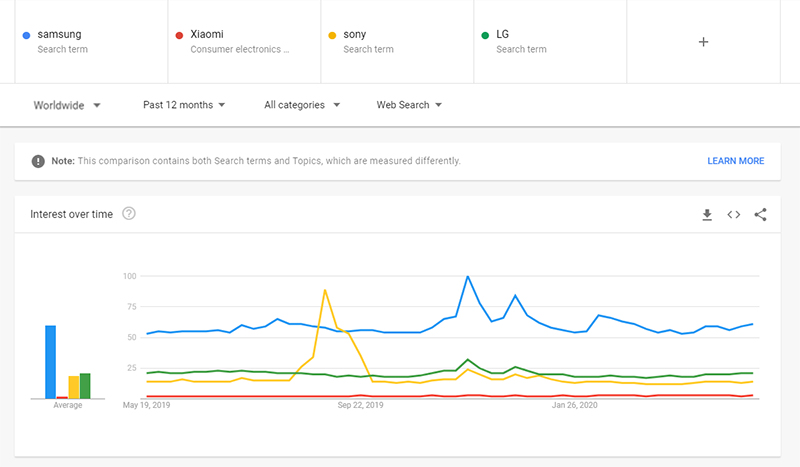Click the samsung peak at 100

[x=467, y=277]
